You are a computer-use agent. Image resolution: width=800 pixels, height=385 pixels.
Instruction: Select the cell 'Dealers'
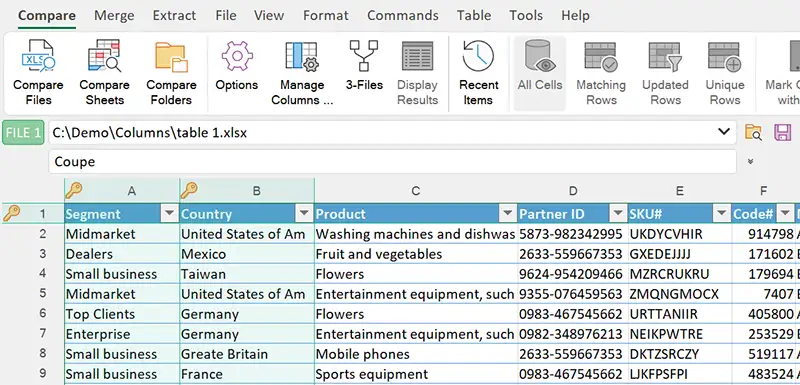pos(122,254)
